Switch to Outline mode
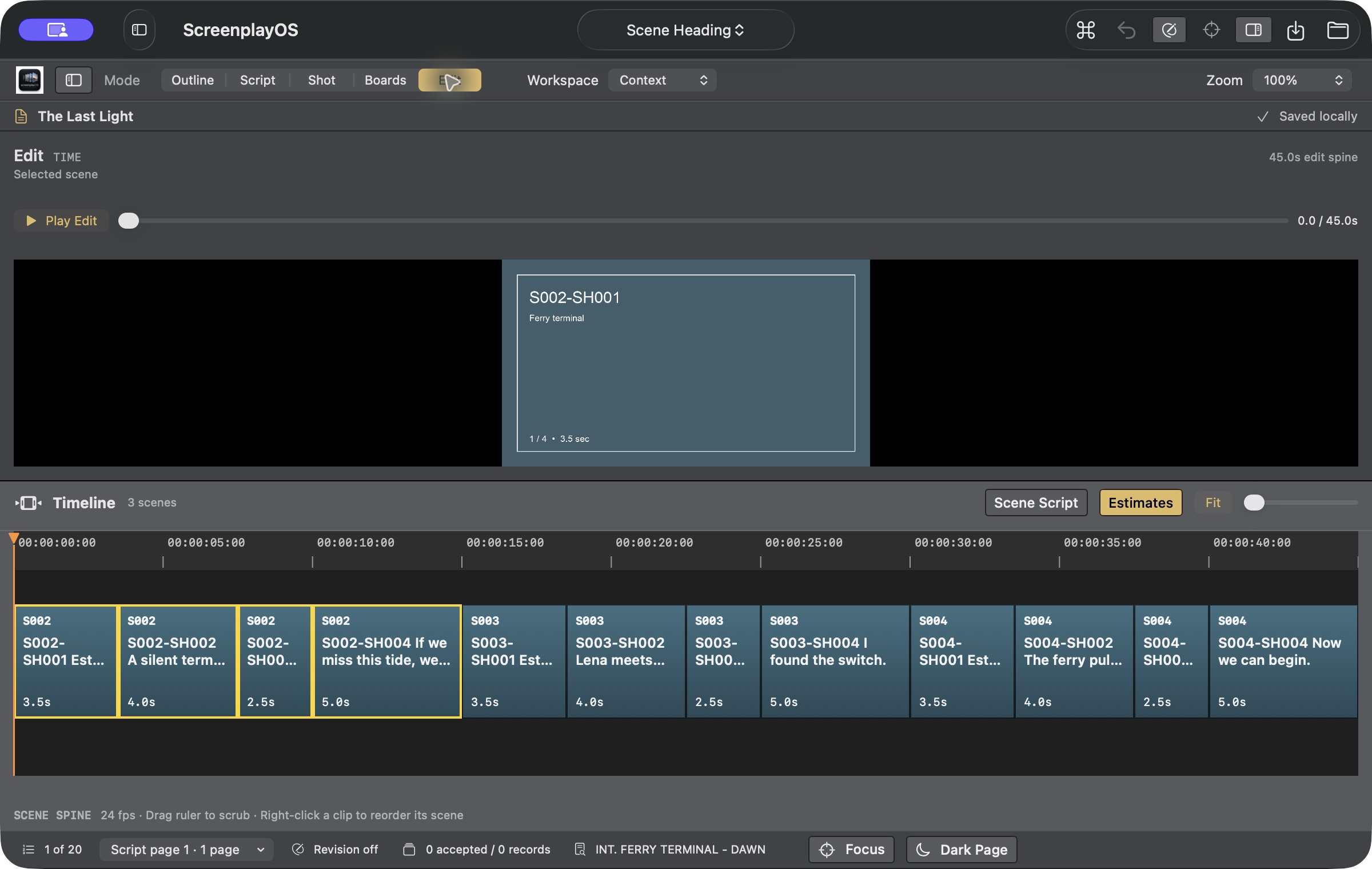Image resolution: width=1372 pixels, height=869 pixels. pyautogui.click(x=193, y=80)
